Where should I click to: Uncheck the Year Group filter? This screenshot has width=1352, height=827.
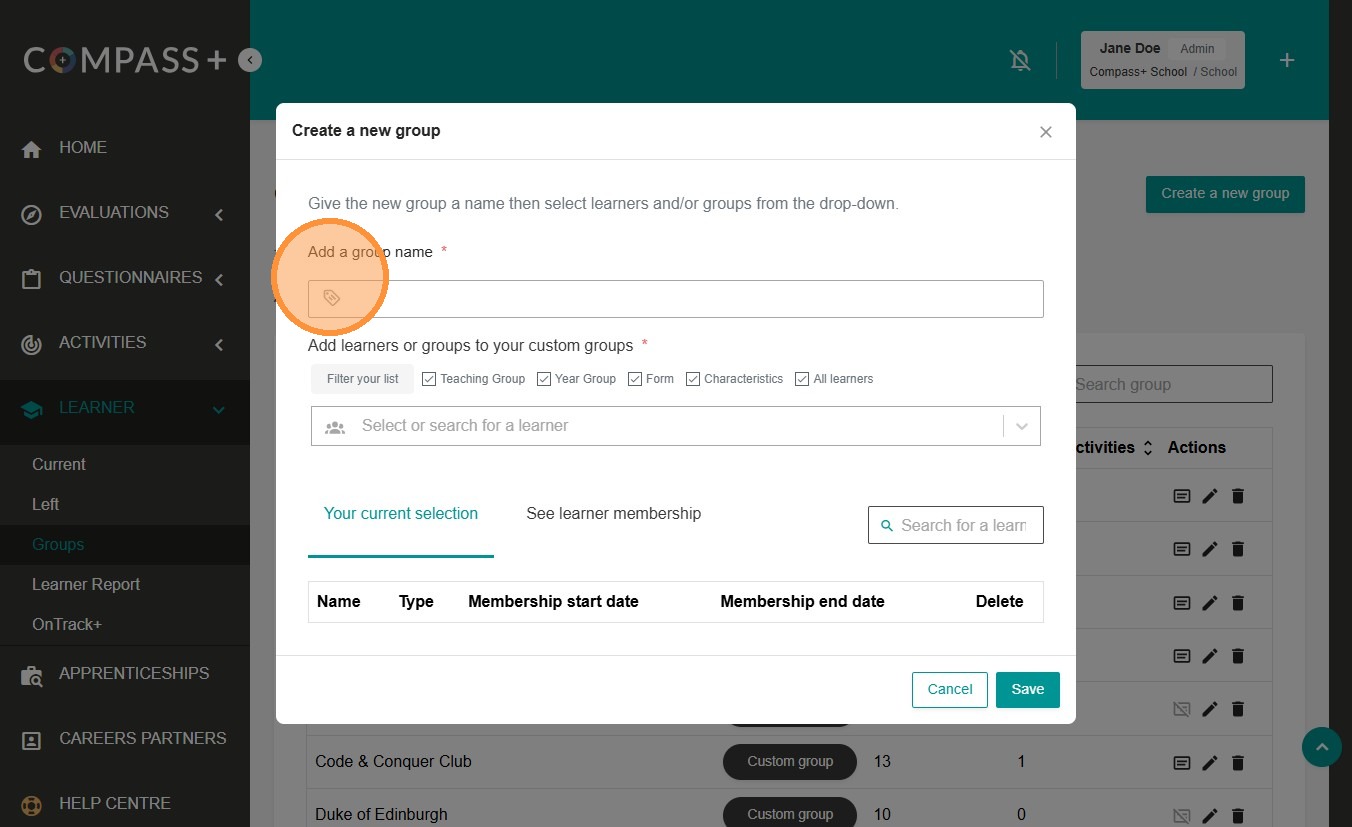(x=544, y=379)
